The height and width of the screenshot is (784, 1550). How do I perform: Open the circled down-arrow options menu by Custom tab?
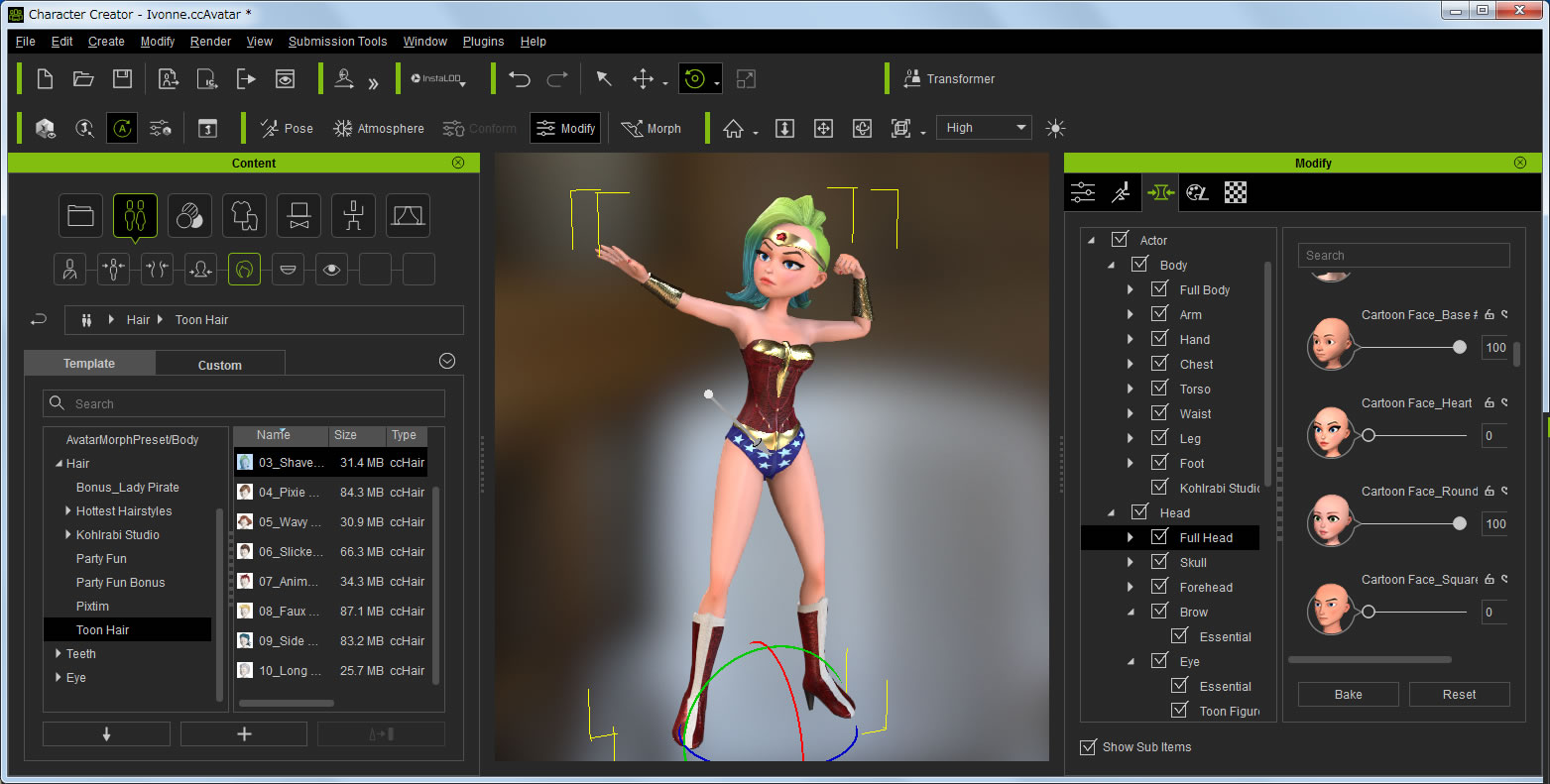coord(447,361)
